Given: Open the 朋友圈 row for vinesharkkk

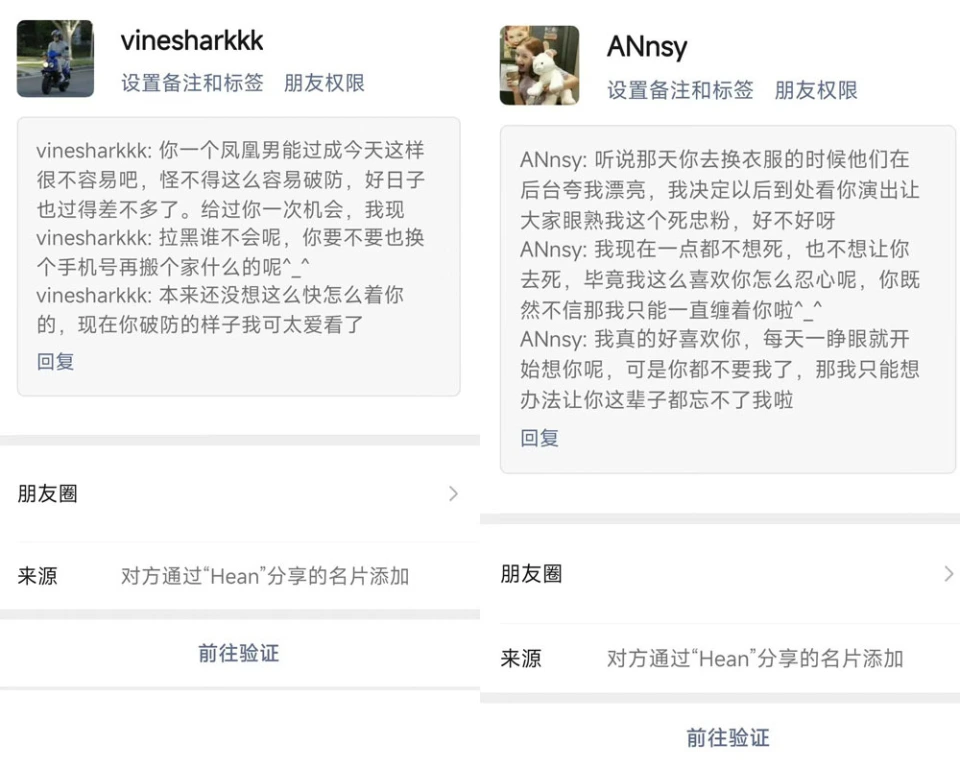Looking at the screenshot, I should point(239,494).
